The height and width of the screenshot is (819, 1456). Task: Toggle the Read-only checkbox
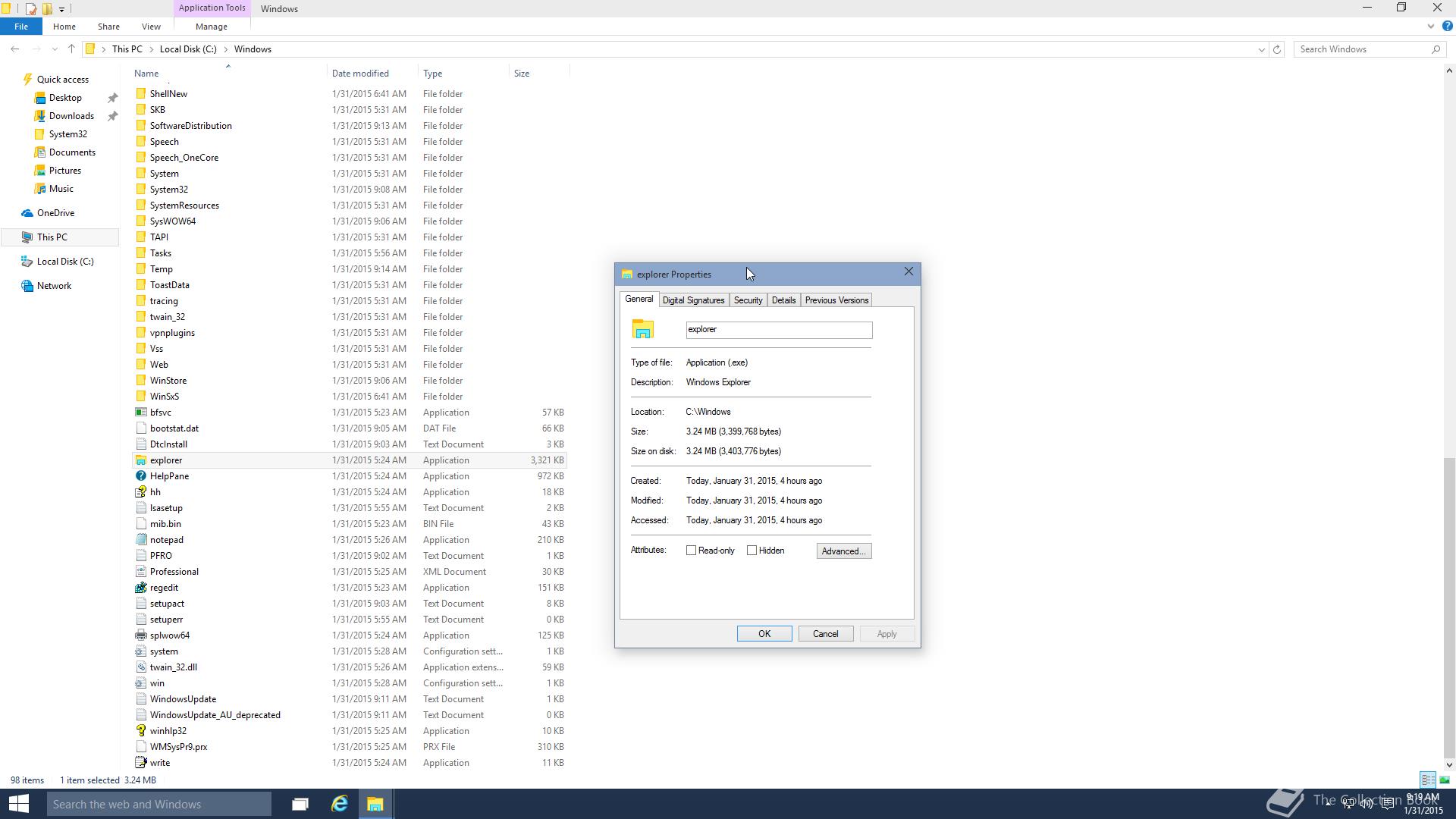pos(691,551)
